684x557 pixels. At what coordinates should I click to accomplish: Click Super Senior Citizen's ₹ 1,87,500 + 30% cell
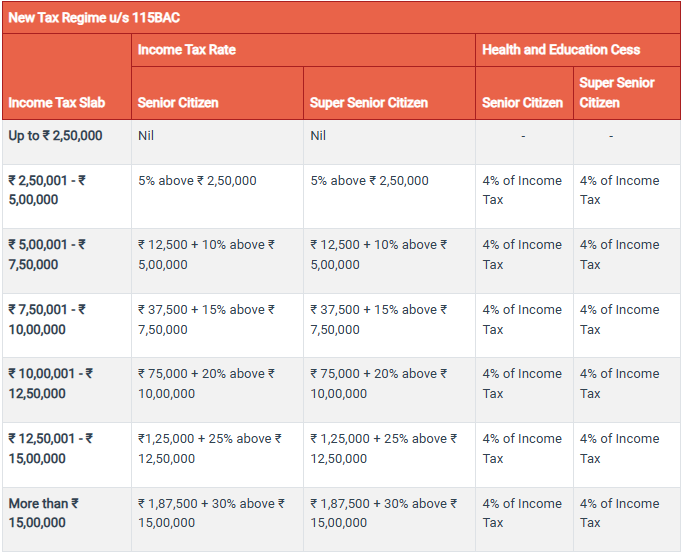tap(383, 513)
